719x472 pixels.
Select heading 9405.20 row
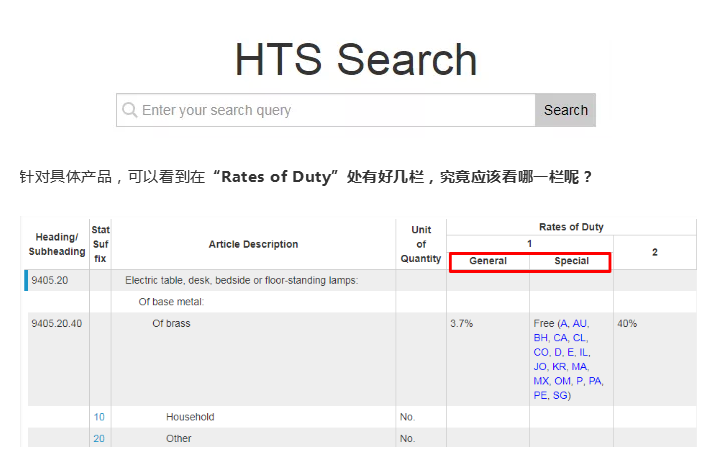click(50, 281)
